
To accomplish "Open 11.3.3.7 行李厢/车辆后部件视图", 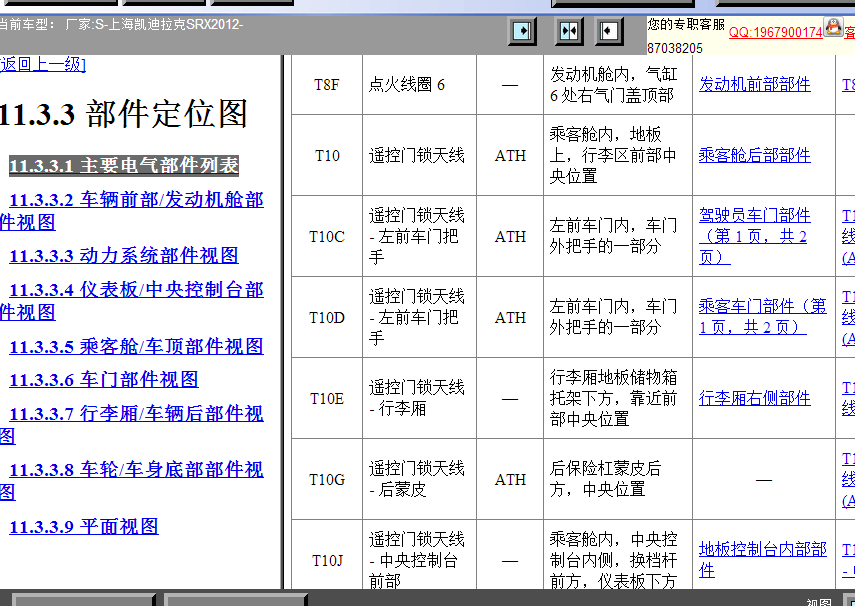I will coord(131,424).
